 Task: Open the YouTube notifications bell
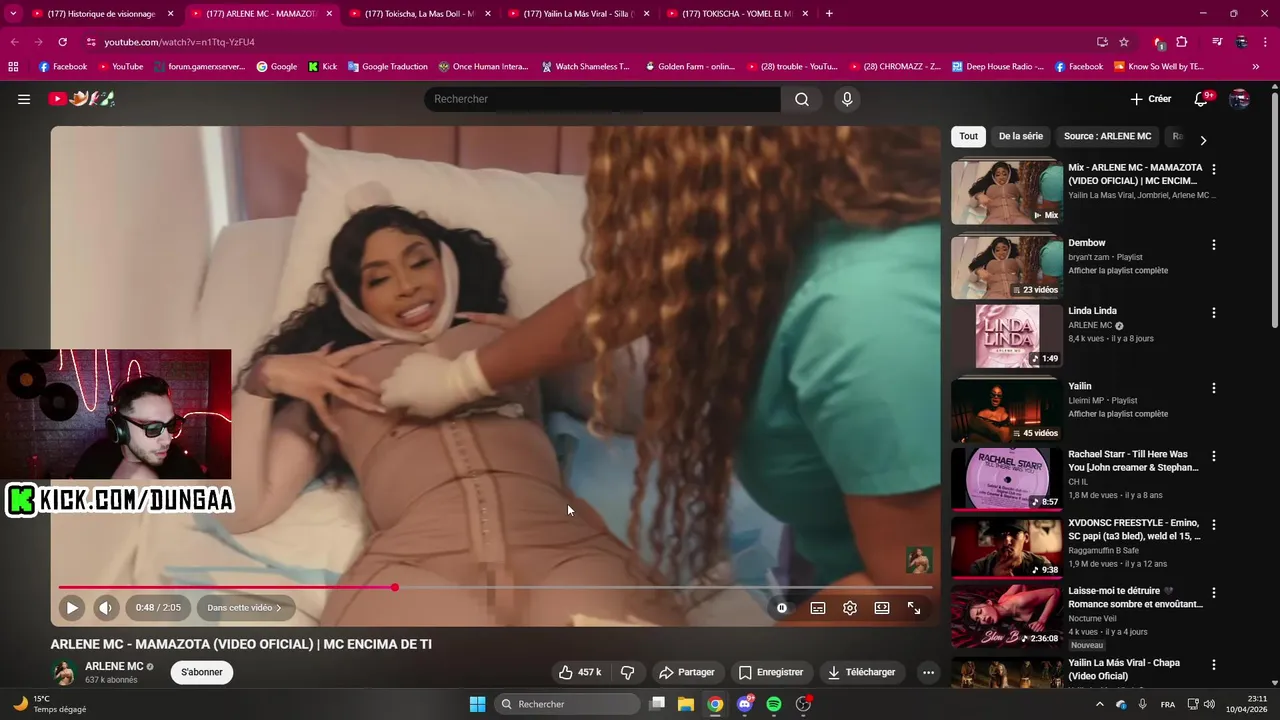point(1201,99)
